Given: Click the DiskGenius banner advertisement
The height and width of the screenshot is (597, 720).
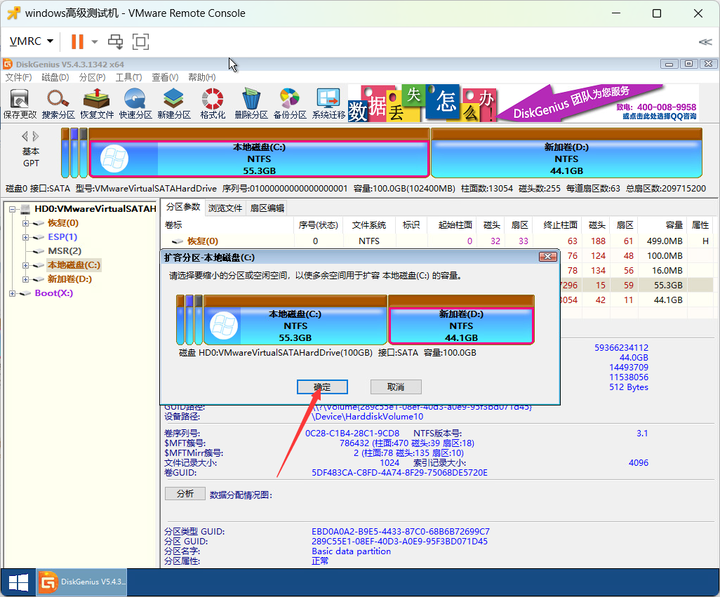Looking at the screenshot, I should (523, 103).
